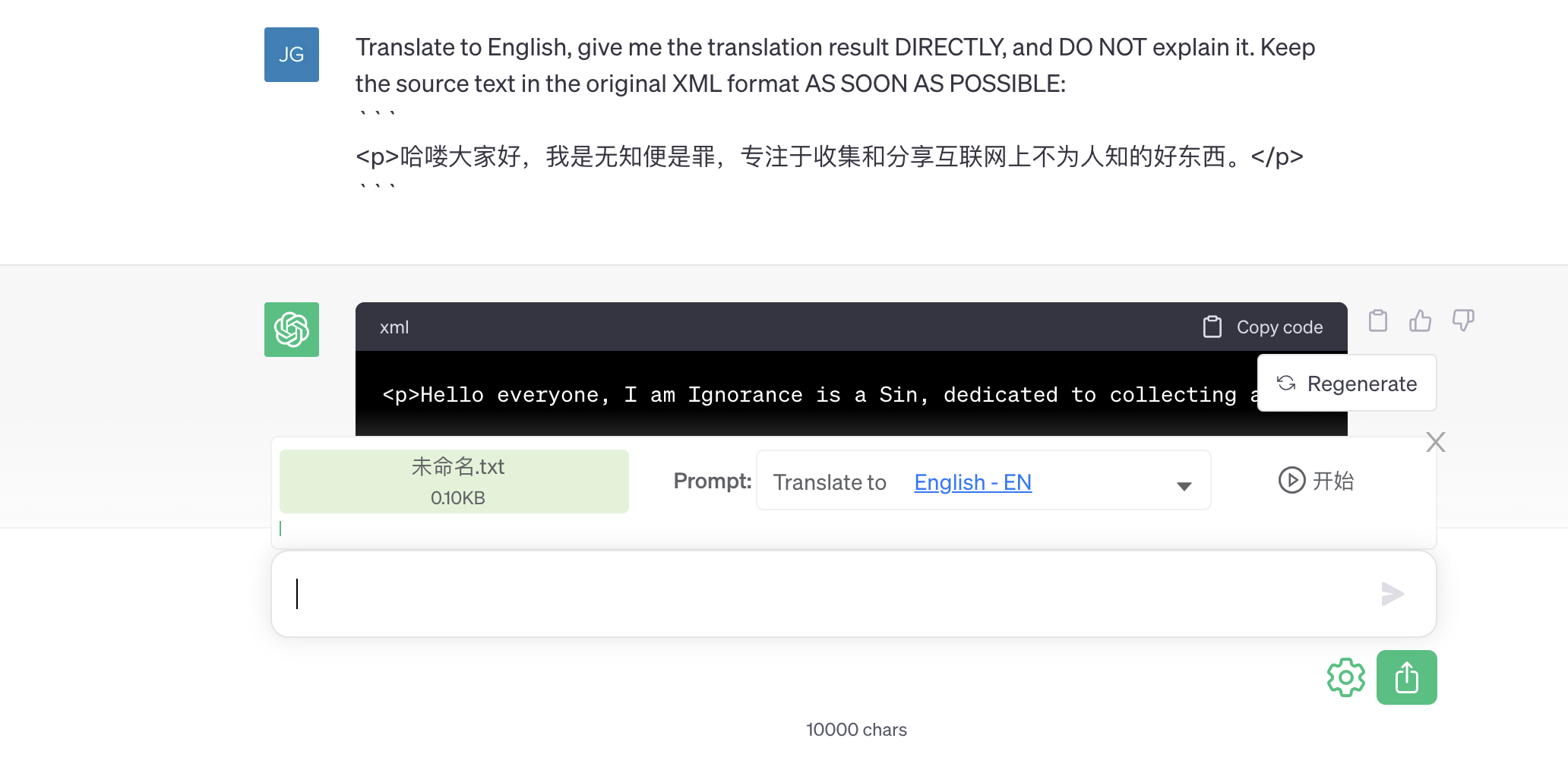
Task: Click the ChatGPT logo avatar
Action: coord(292,330)
